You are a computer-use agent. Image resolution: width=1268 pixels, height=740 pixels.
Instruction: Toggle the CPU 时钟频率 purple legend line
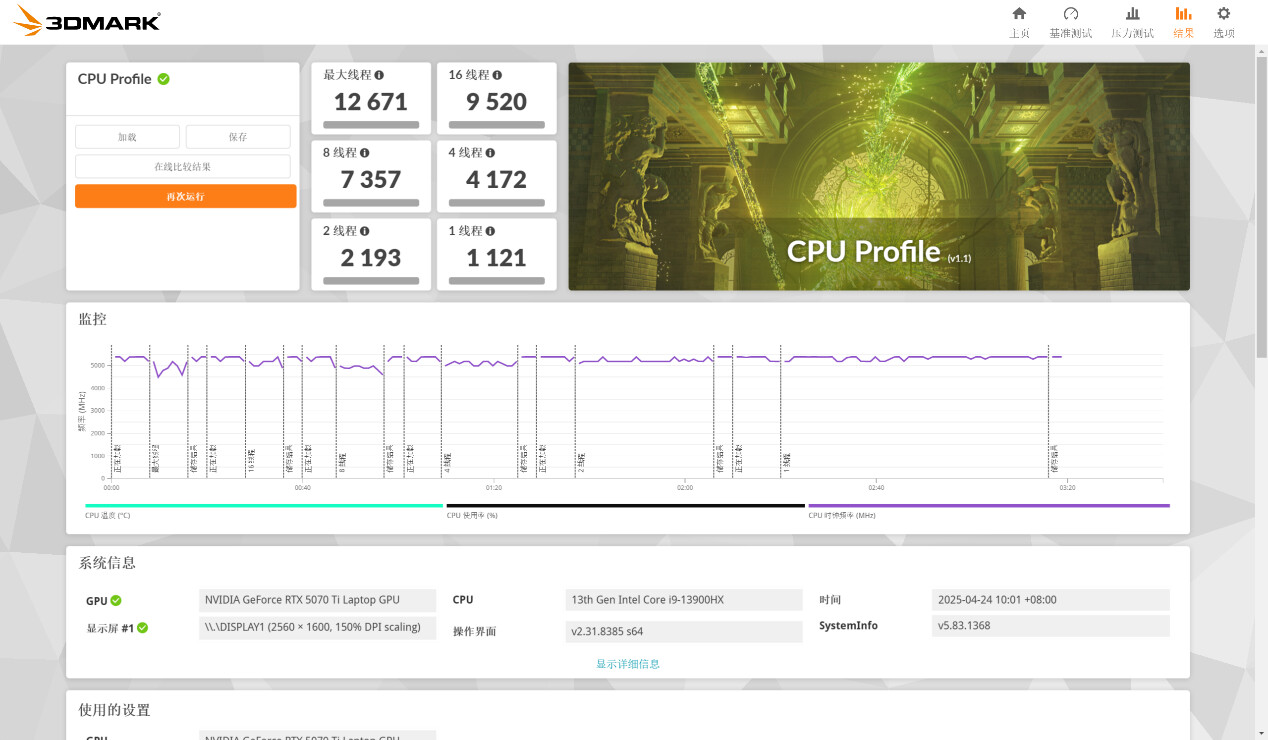coord(988,506)
